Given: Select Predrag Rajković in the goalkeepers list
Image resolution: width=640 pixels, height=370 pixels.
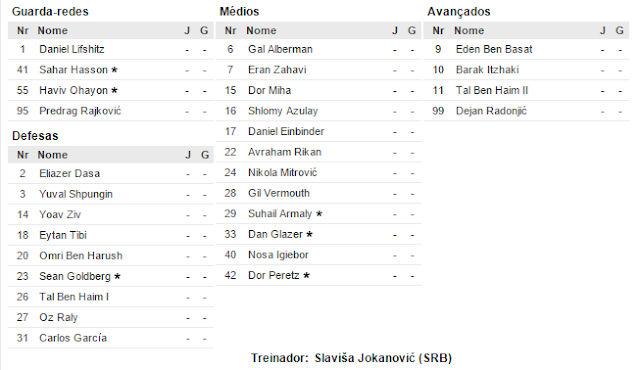Looking at the screenshot, I should [80, 111].
